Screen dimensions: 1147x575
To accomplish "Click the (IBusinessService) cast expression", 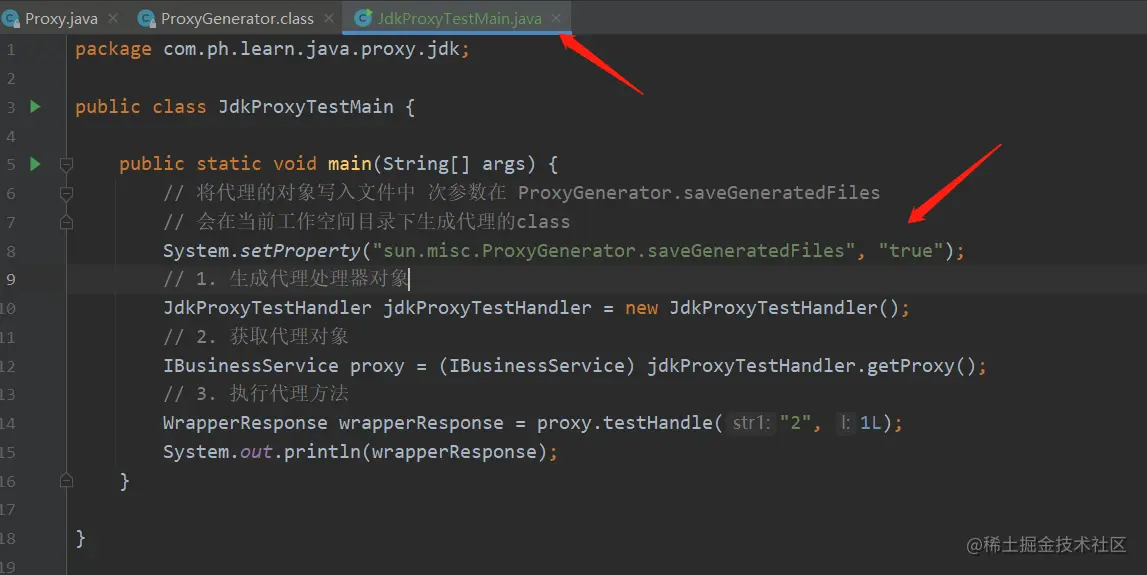I will pos(536,366).
